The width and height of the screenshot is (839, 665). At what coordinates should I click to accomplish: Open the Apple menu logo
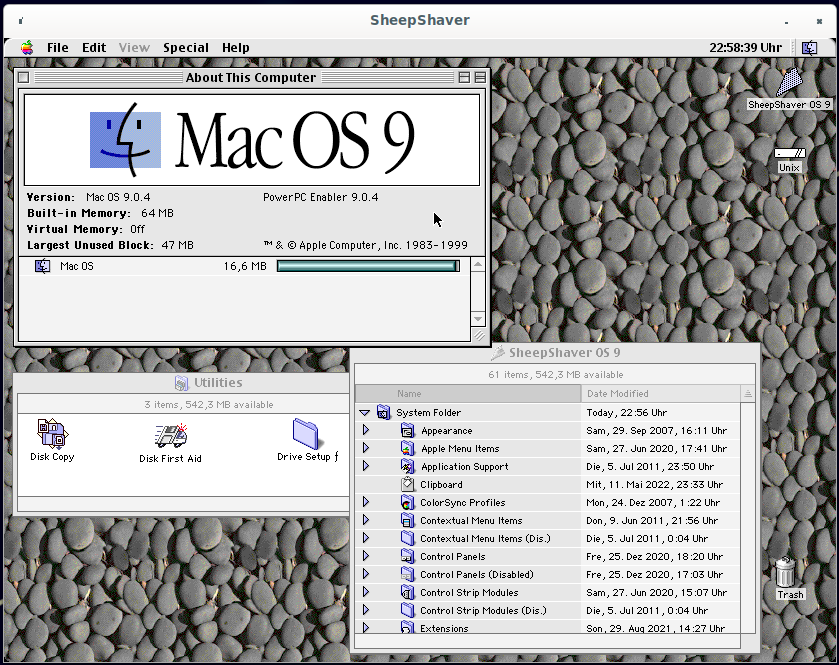tap(27, 48)
